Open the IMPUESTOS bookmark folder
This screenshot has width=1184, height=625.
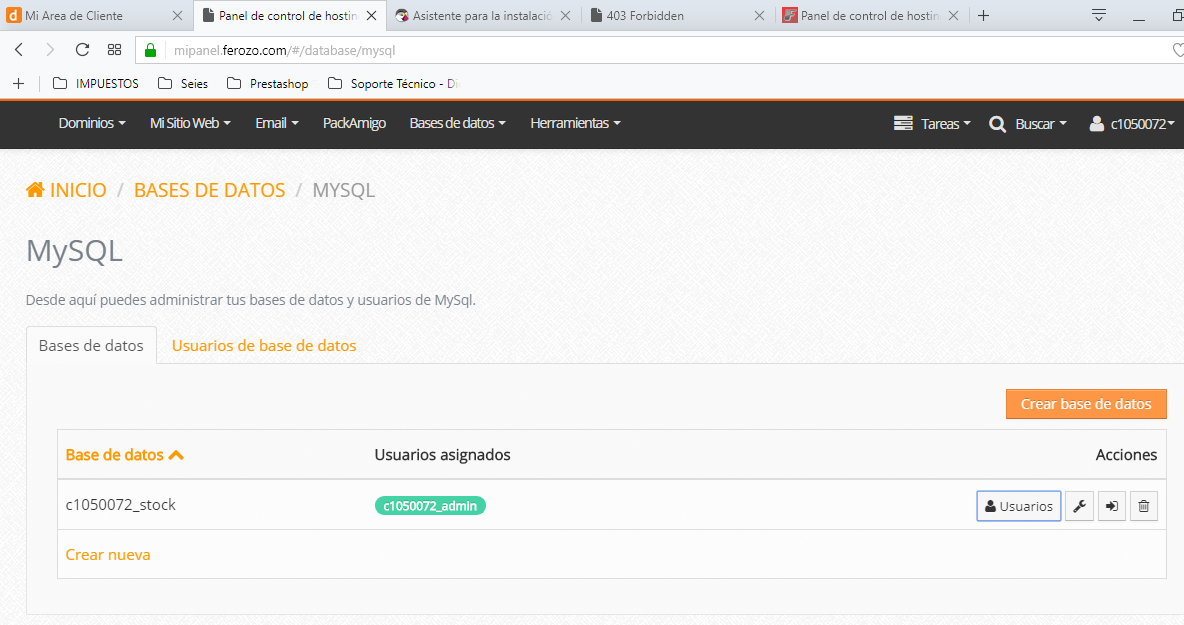(x=95, y=83)
